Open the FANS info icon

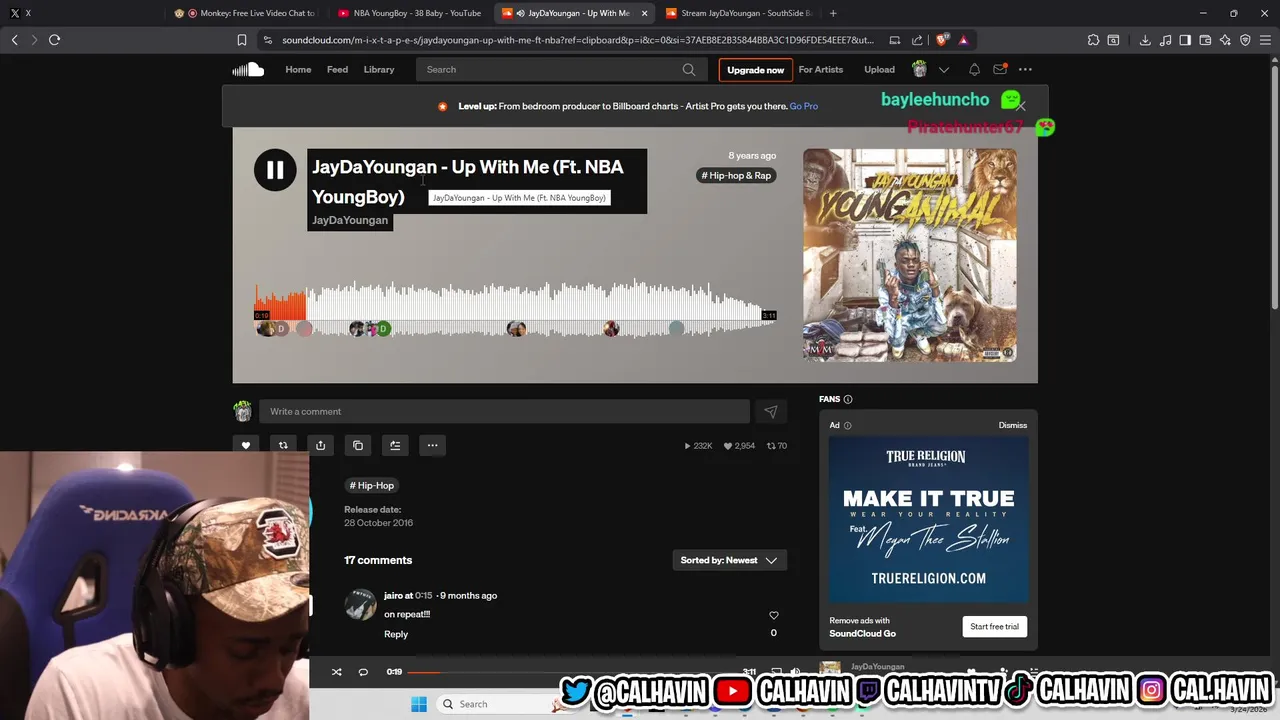pos(848,399)
